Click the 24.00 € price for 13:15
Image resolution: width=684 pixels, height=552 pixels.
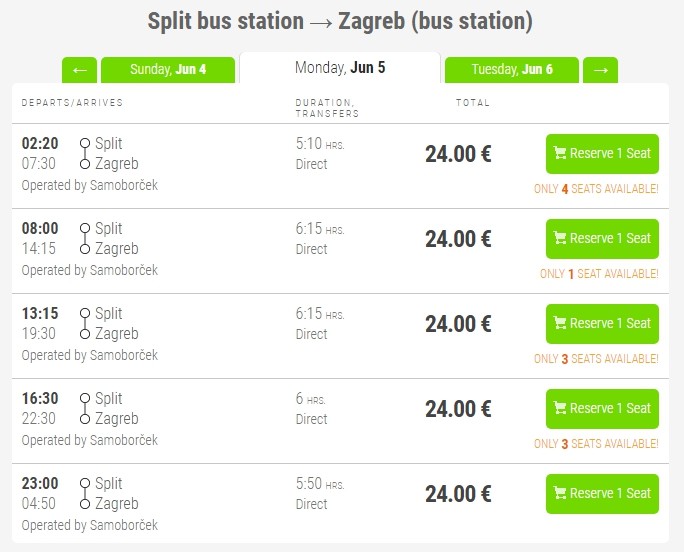(x=458, y=324)
